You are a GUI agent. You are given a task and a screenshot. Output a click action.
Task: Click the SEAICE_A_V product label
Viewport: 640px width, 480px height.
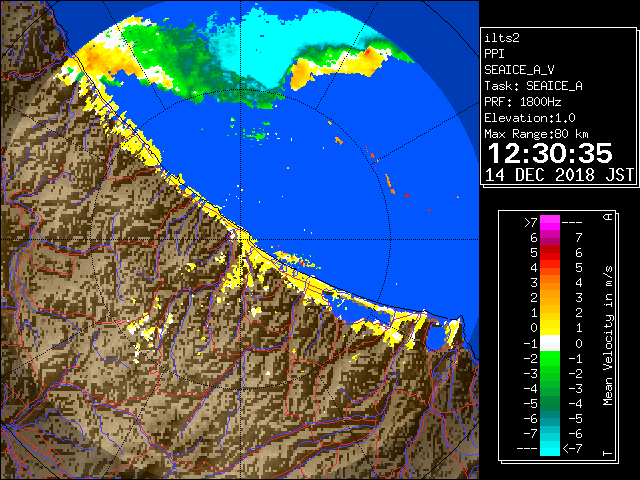tap(519, 70)
